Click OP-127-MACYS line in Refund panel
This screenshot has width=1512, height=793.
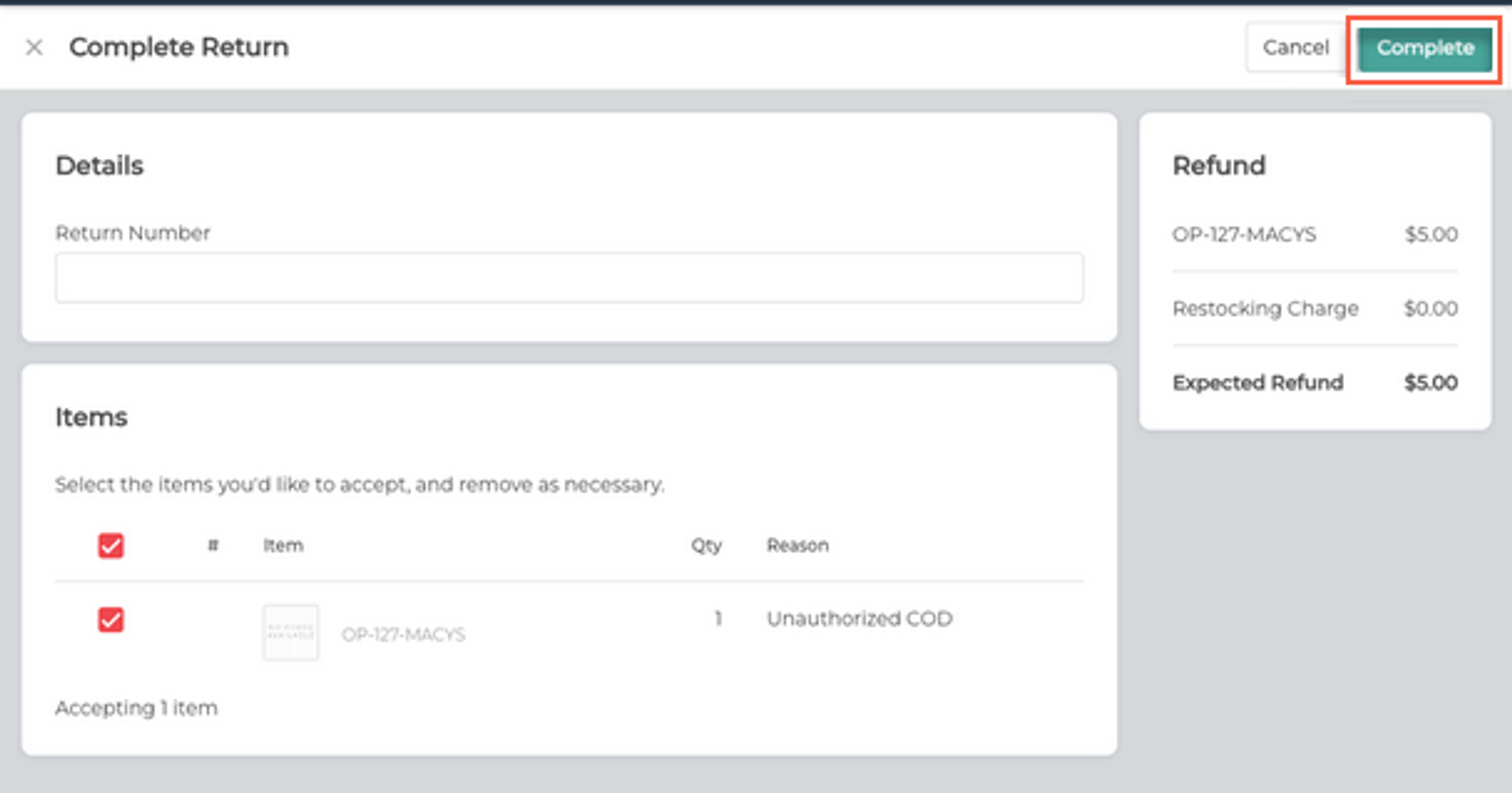click(x=1315, y=234)
